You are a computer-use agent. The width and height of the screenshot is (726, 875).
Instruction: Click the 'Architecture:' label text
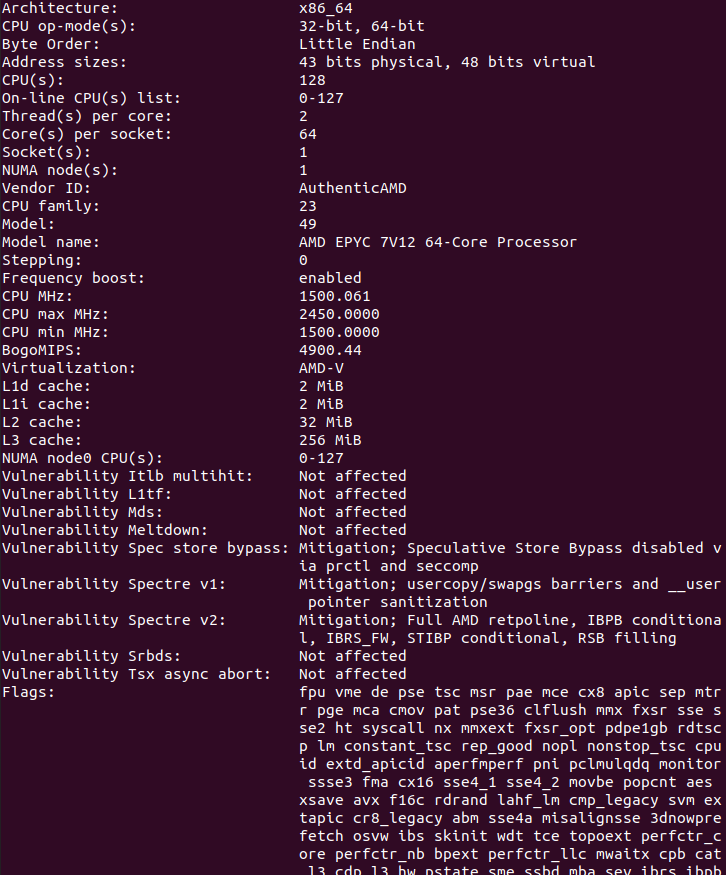(60, 8)
